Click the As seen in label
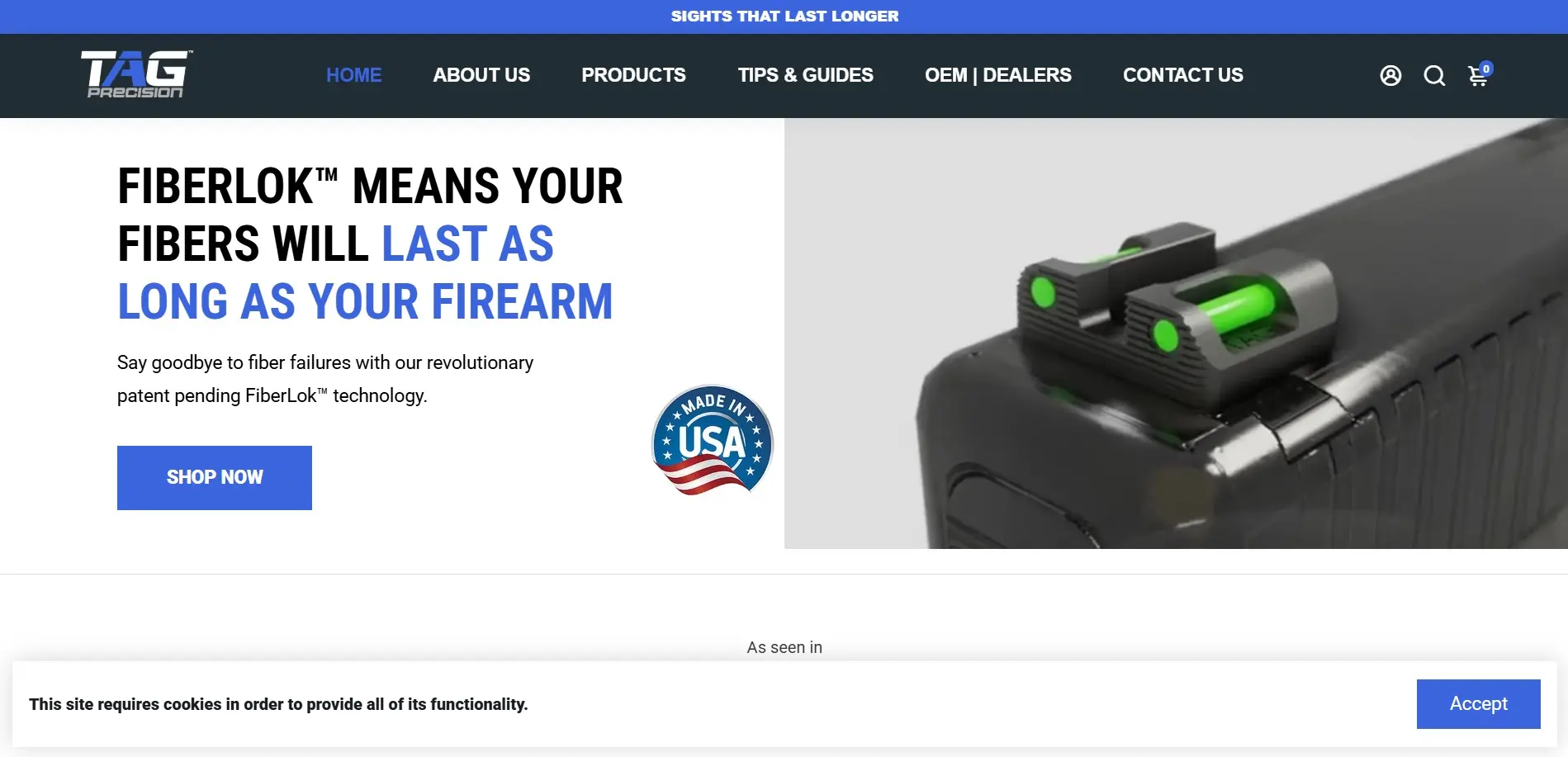Viewport: 1568px width, 757px height. pos(784,647)
